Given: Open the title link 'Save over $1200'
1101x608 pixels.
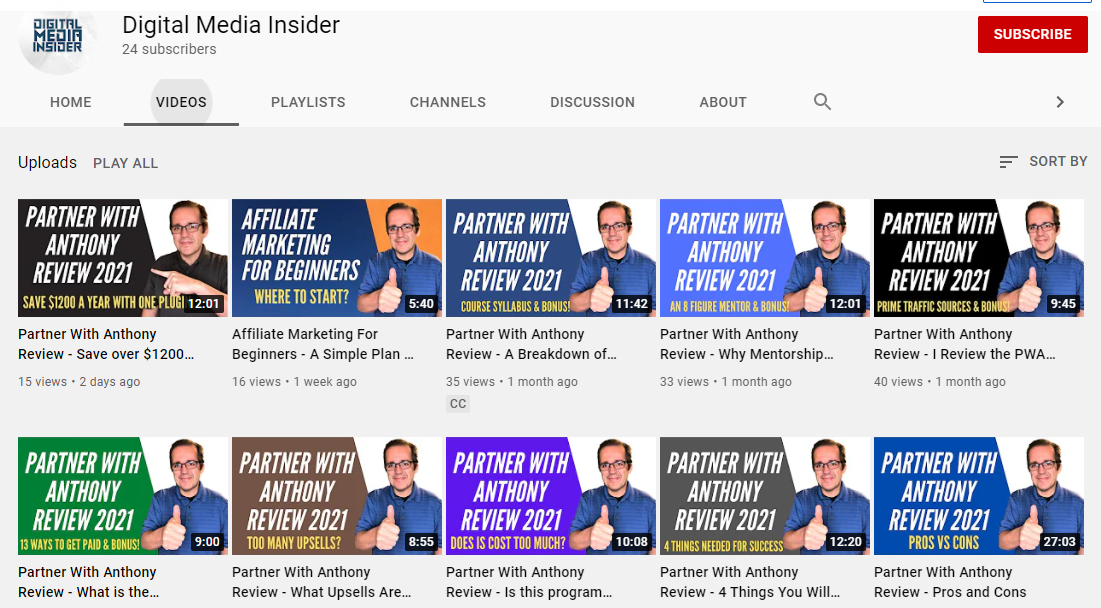Looking at the screenshot, I should point(106,344).
